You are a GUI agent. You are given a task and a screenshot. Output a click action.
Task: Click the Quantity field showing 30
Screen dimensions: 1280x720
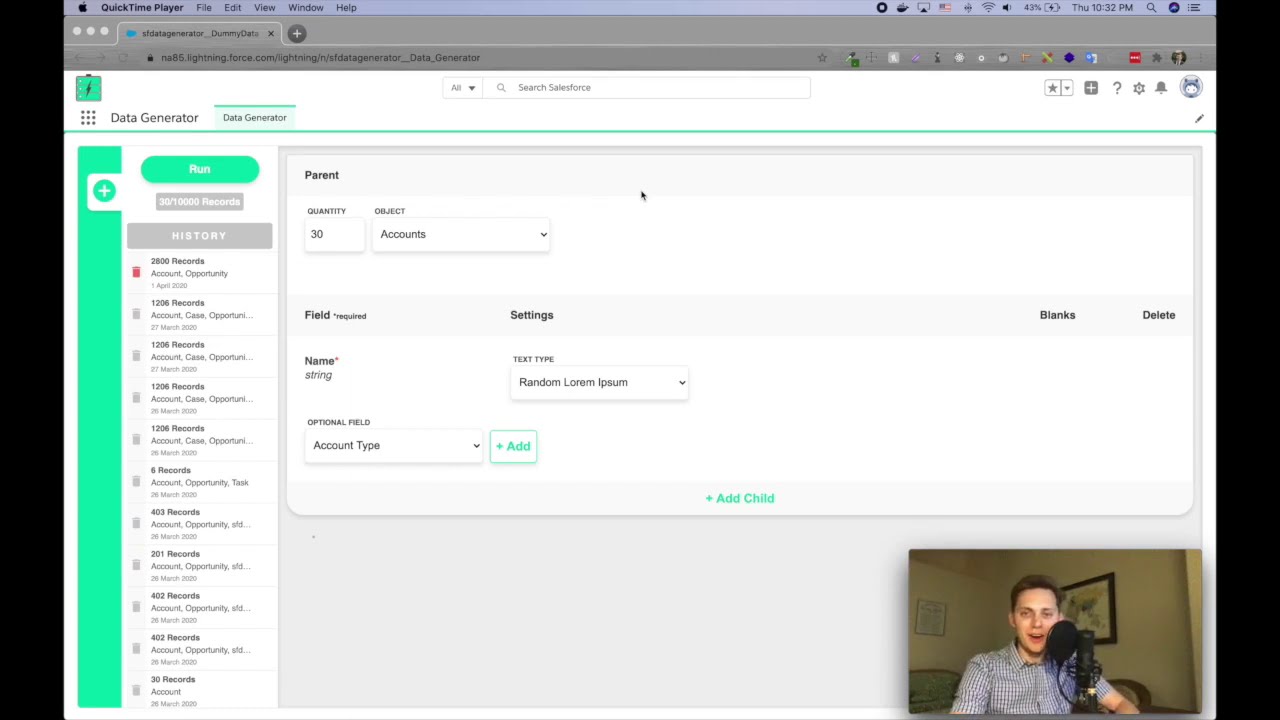coord(335,234)
